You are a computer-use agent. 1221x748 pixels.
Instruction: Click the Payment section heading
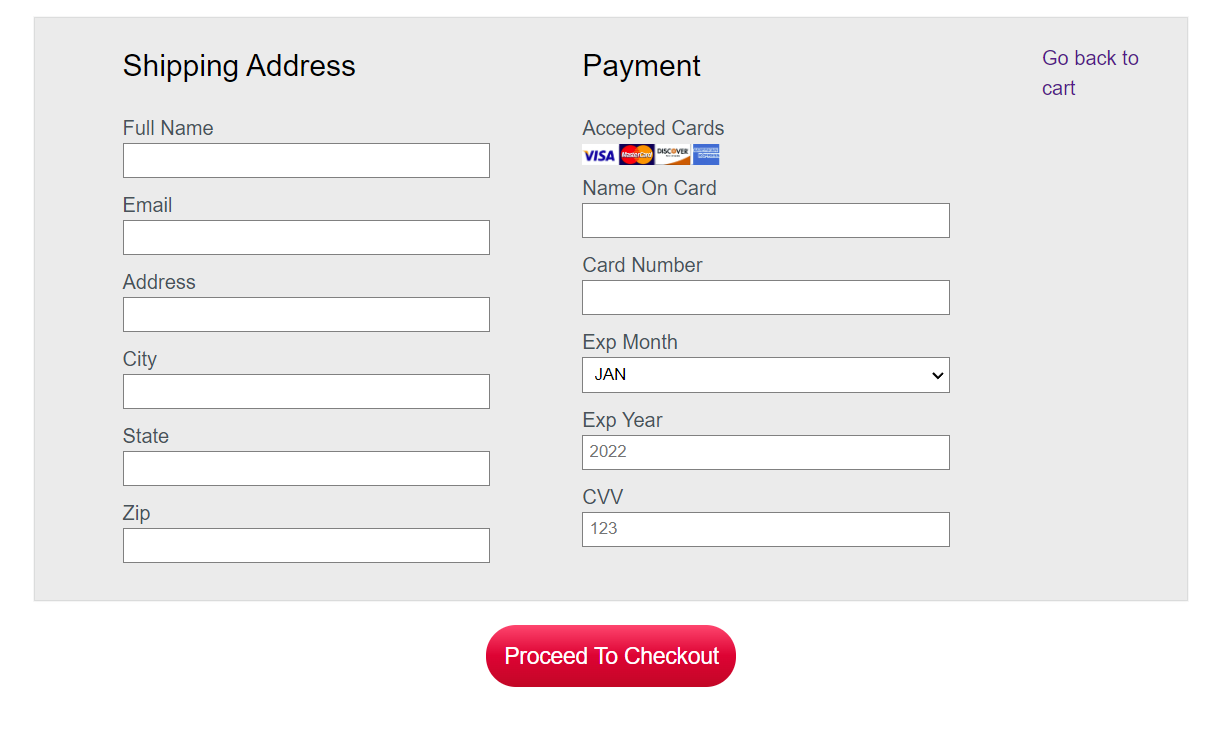pos(641,66)
